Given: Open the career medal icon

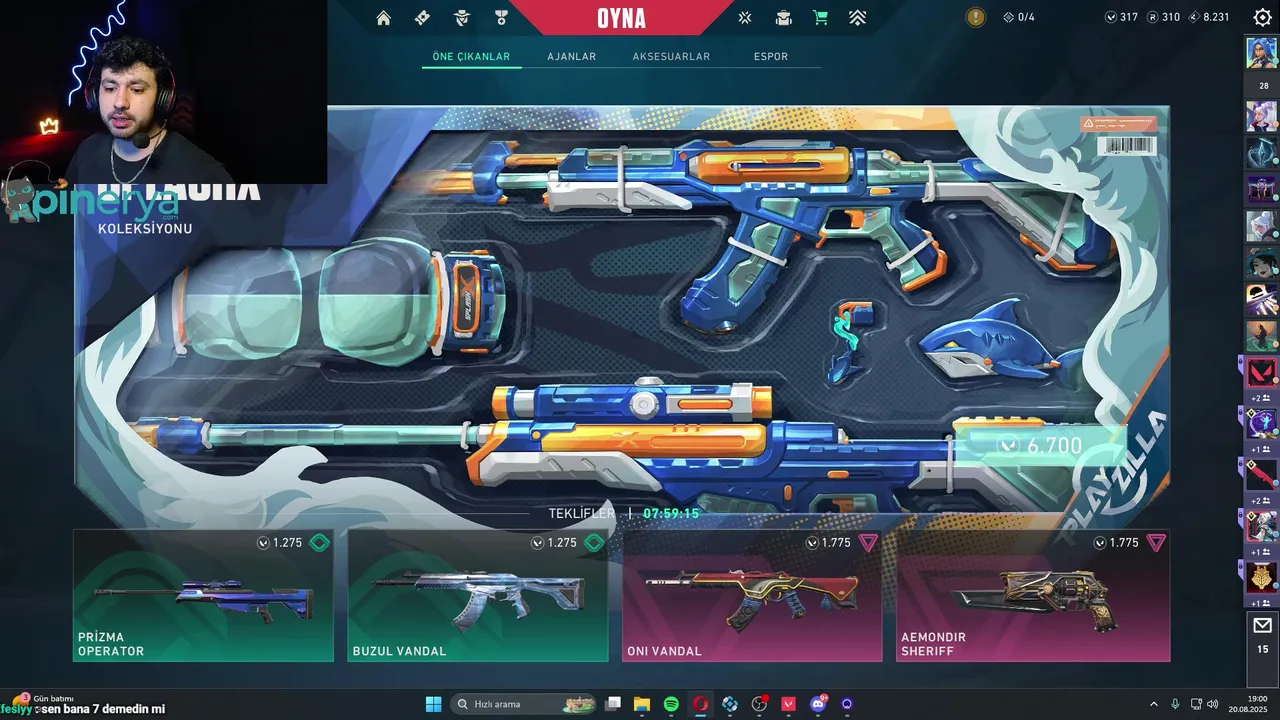Looking at the screenshot, I should [x=501, y=18].
